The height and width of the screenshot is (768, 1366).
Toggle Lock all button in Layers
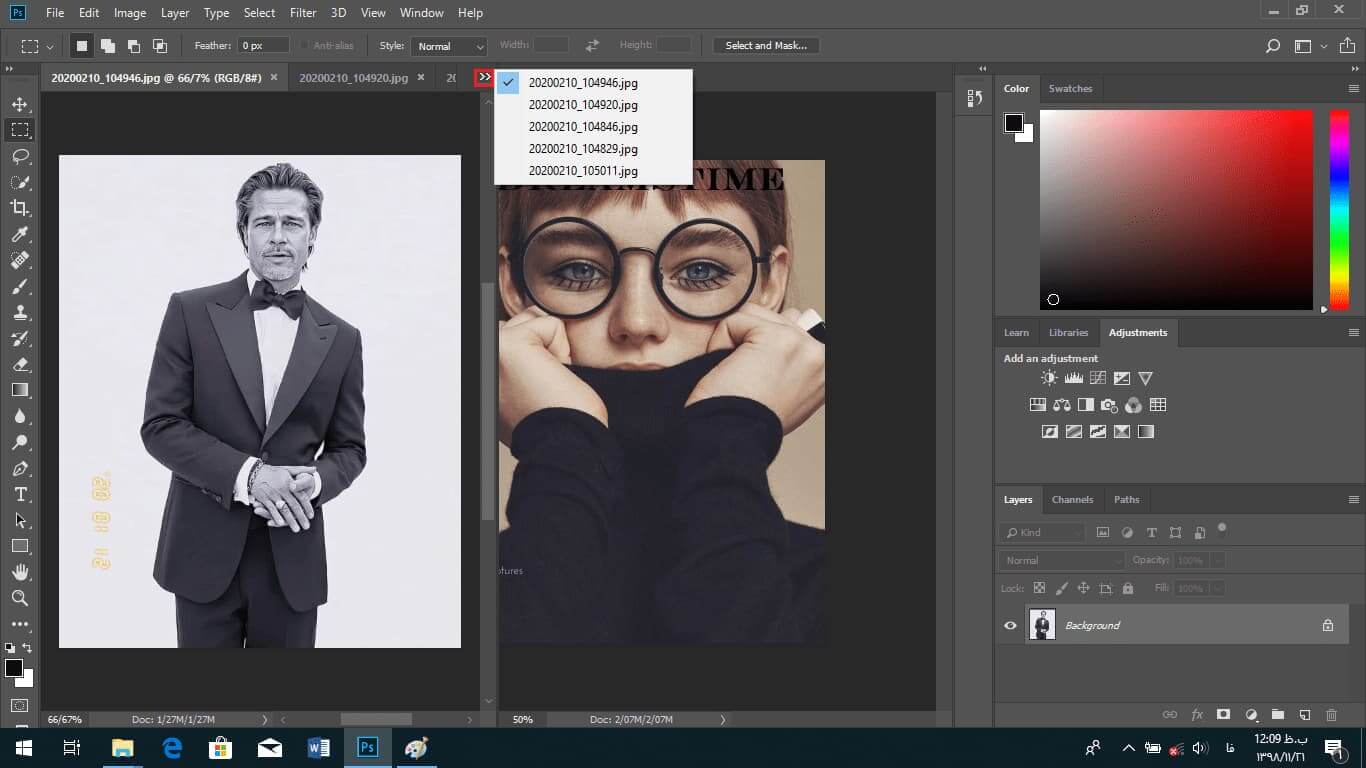pyautogui.click(x=1128, y=588)
